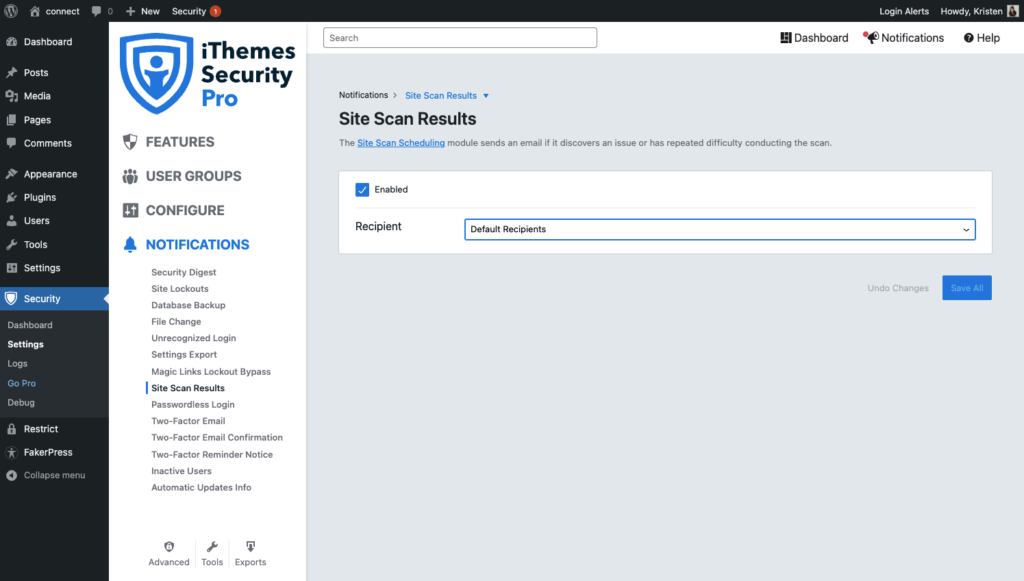Click the Notifications bell icon
1024x581 pixels.
(130, 244)
